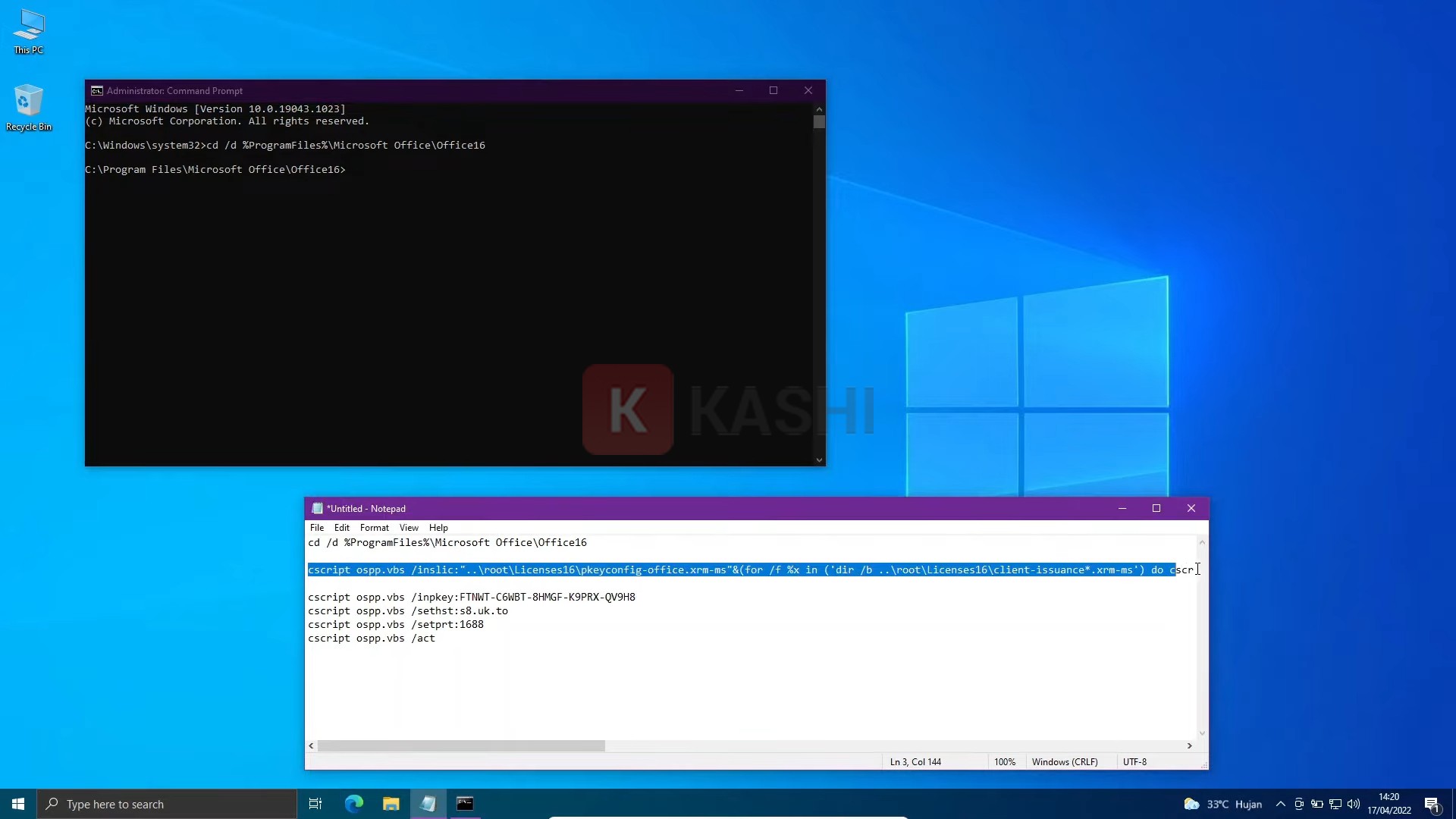This screenshot has height=819, width=1456.
Task: Show hidden system tray icons
Action: pos(1281,804)
